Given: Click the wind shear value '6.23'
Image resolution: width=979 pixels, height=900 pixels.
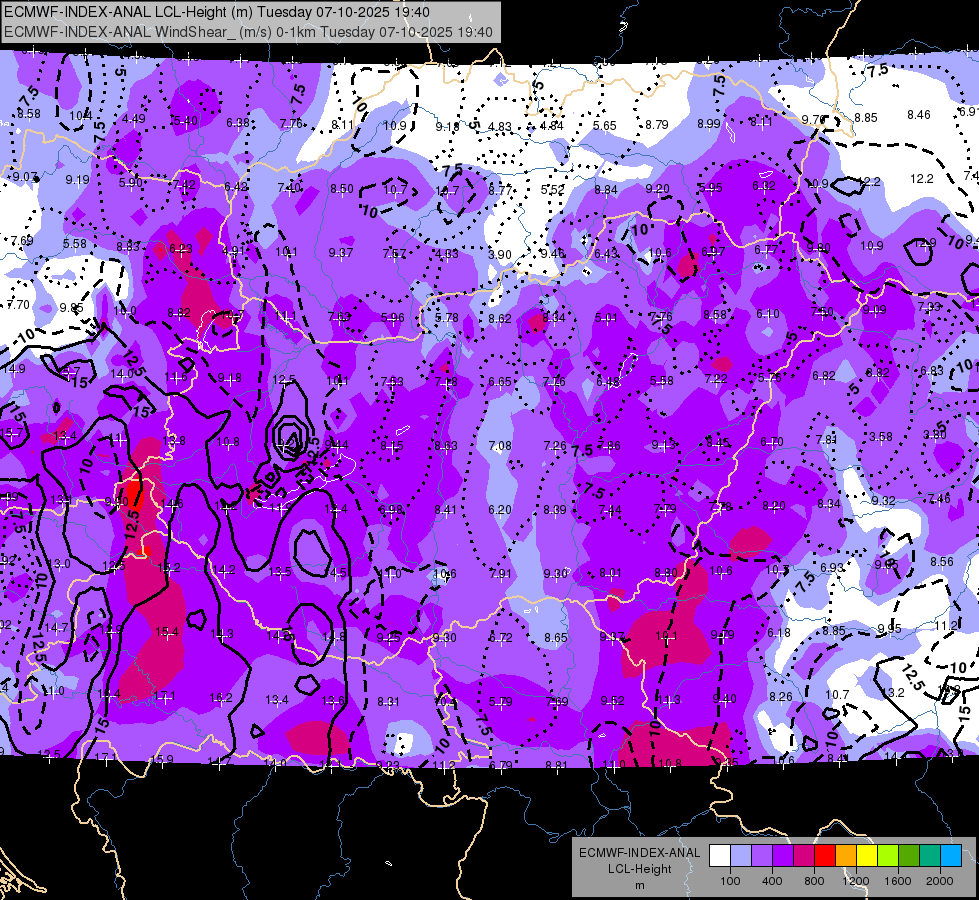Looking at the screenshot, I should pos(180,248).
